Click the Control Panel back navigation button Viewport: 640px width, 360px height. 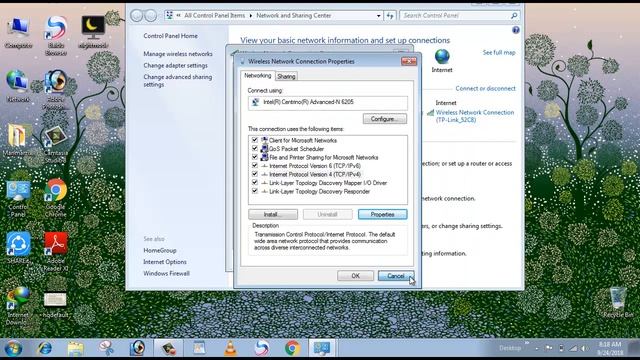[x=137, y=16]
